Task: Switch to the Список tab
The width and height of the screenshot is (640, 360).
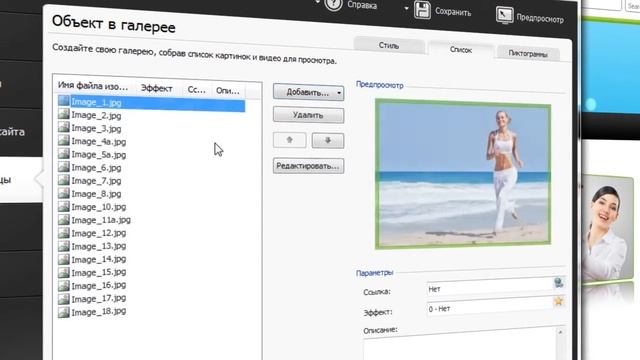Action: [461, 50]
